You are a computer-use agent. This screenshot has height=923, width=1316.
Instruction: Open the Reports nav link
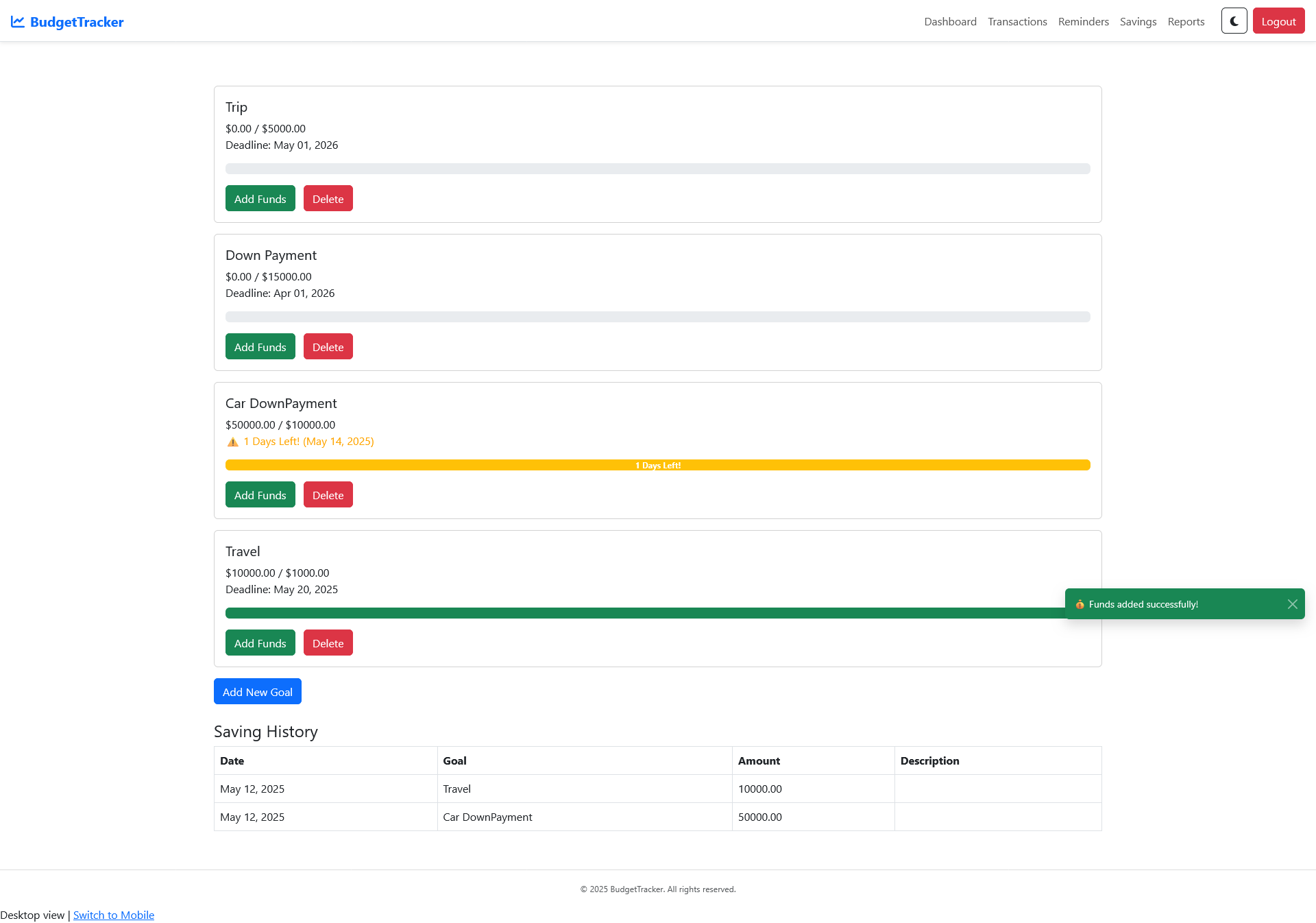(x=1186, y=22)
